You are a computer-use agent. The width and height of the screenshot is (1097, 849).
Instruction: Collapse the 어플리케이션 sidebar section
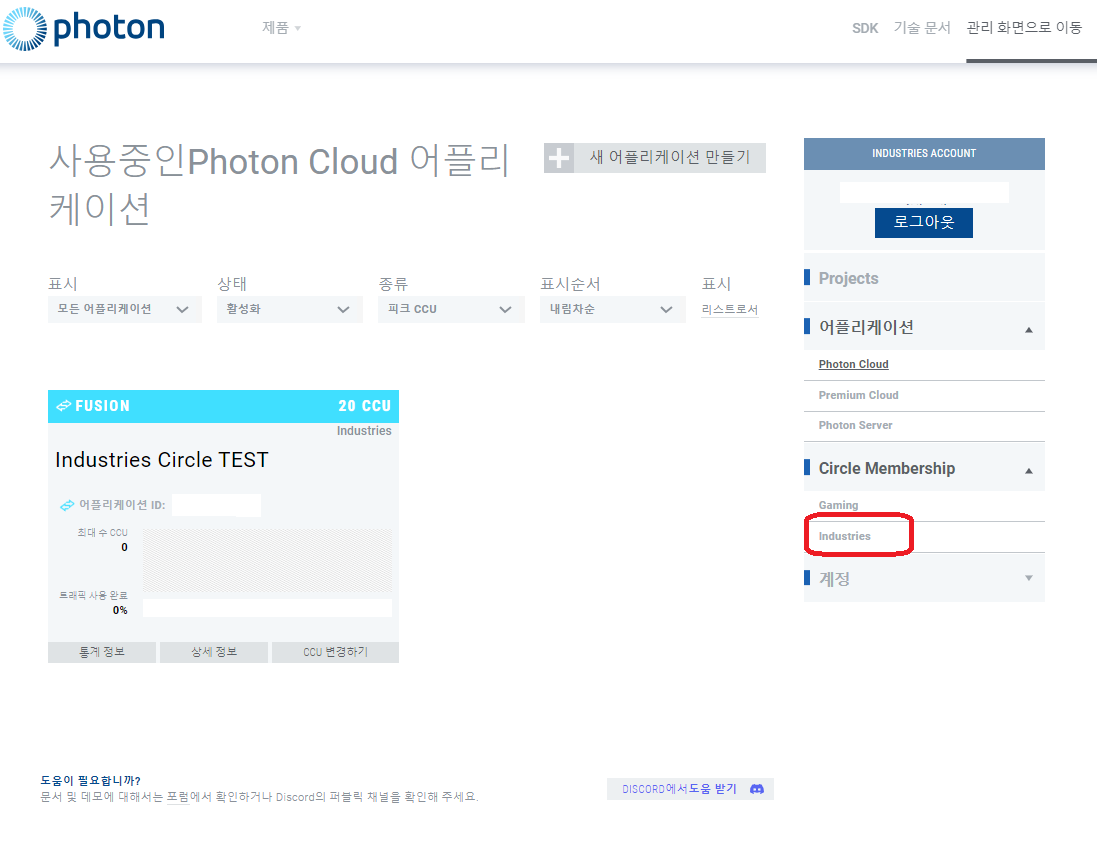[x=1028, y=329]
